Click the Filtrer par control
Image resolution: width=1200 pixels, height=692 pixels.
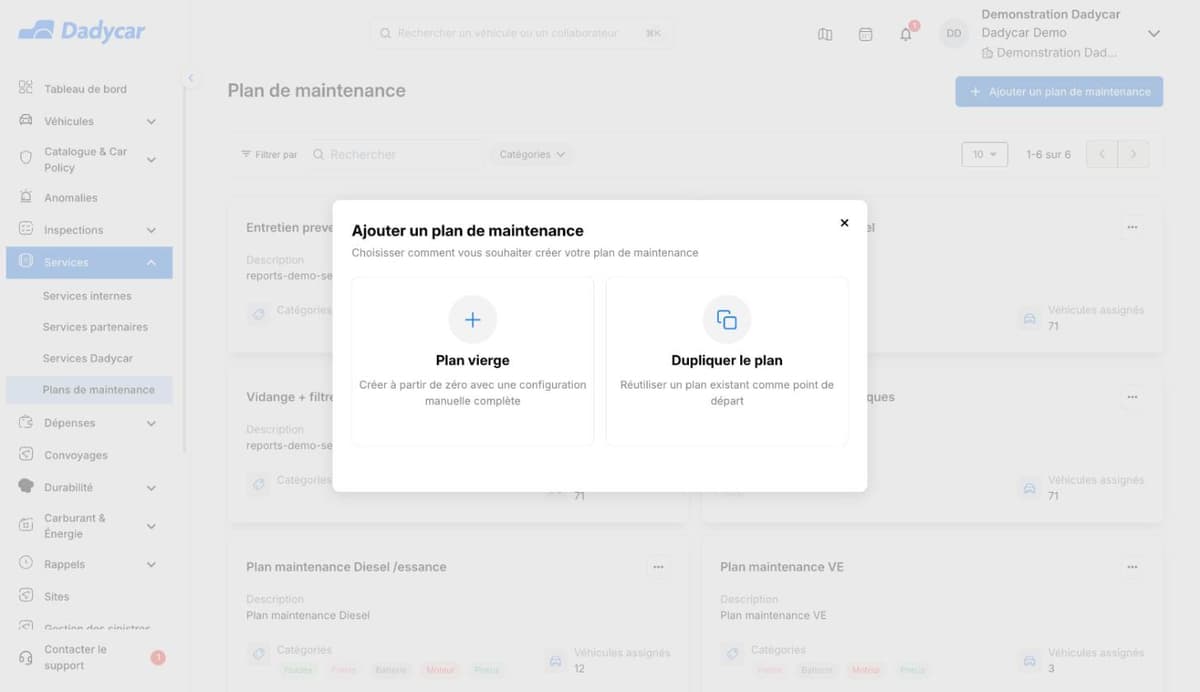coord(269,155)
